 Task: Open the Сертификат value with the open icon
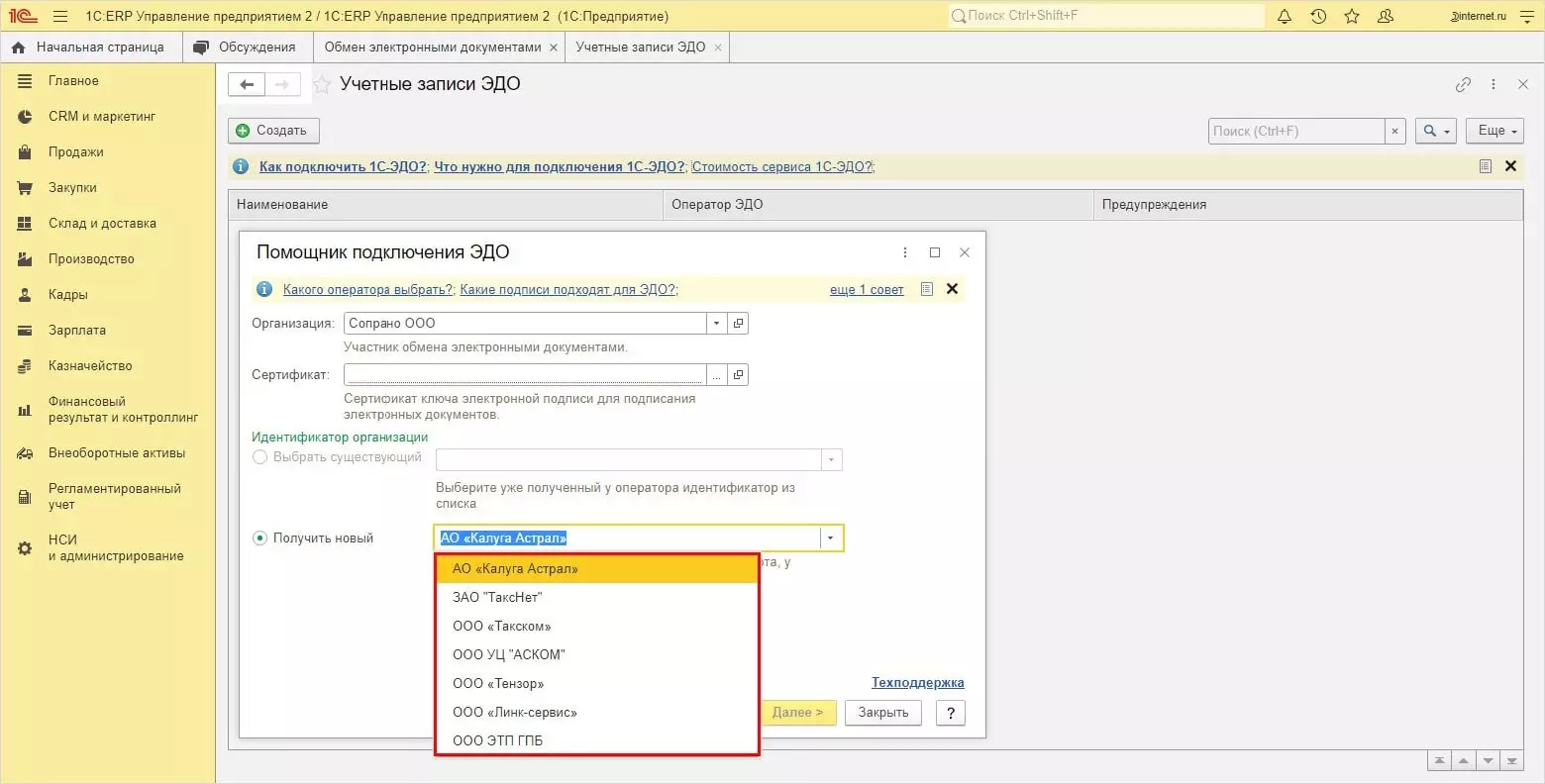coord(738,375)
